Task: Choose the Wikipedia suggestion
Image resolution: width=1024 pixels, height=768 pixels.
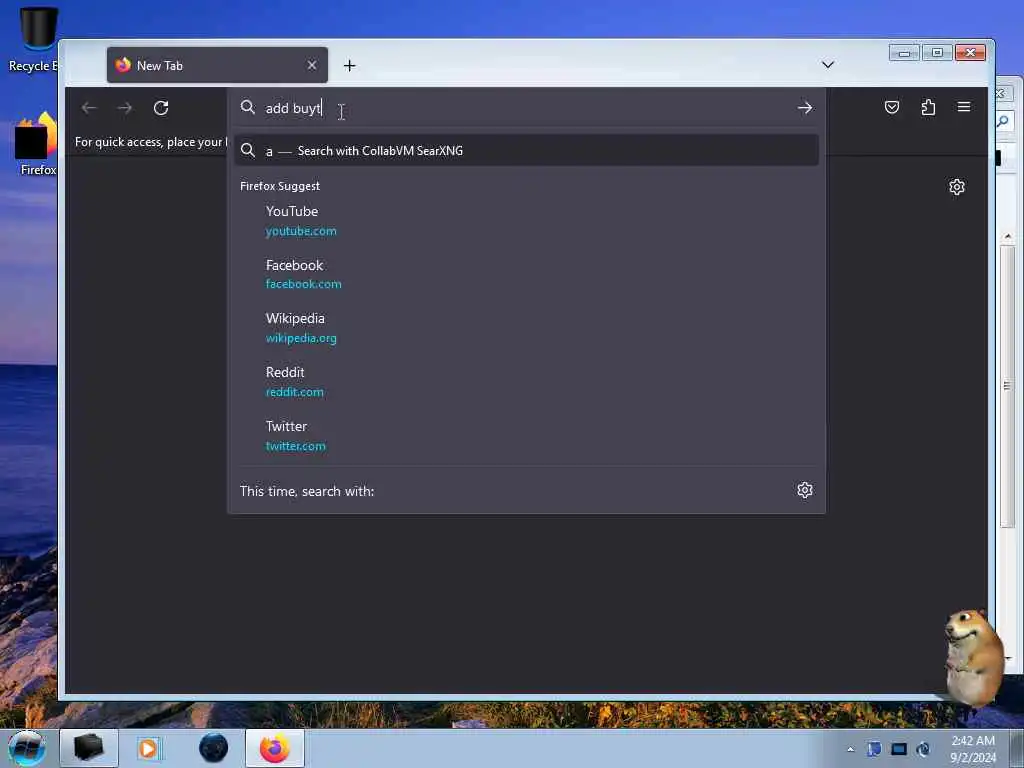Action: coord(526,328)
